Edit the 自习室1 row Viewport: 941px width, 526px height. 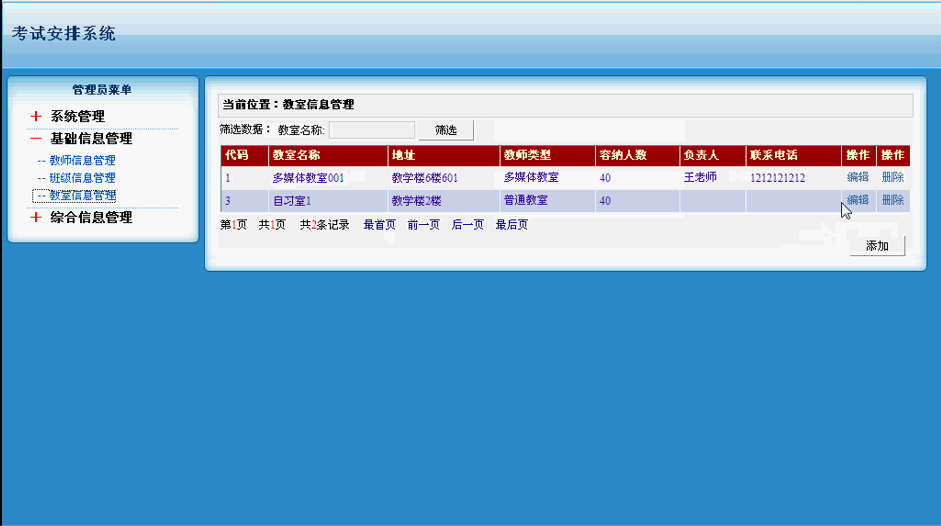[858, 200]
